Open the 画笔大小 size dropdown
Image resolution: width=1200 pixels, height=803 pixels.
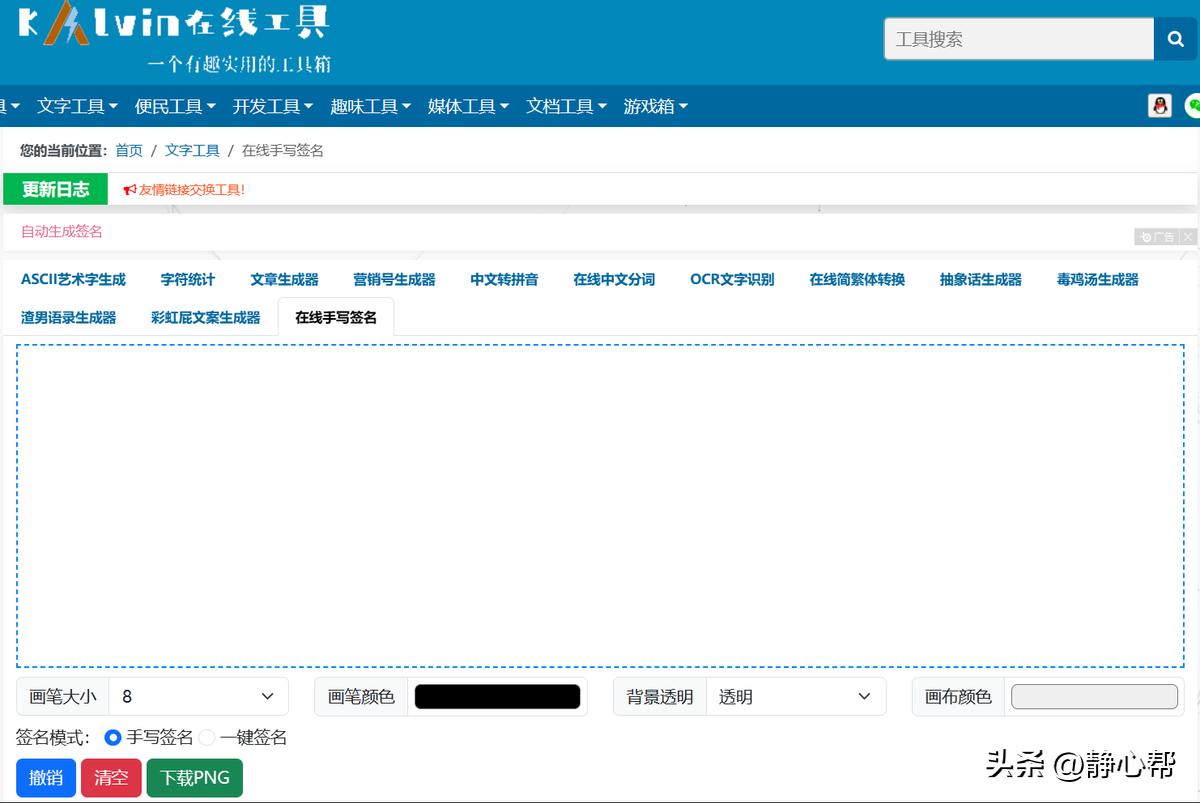(x=200, y=696)
